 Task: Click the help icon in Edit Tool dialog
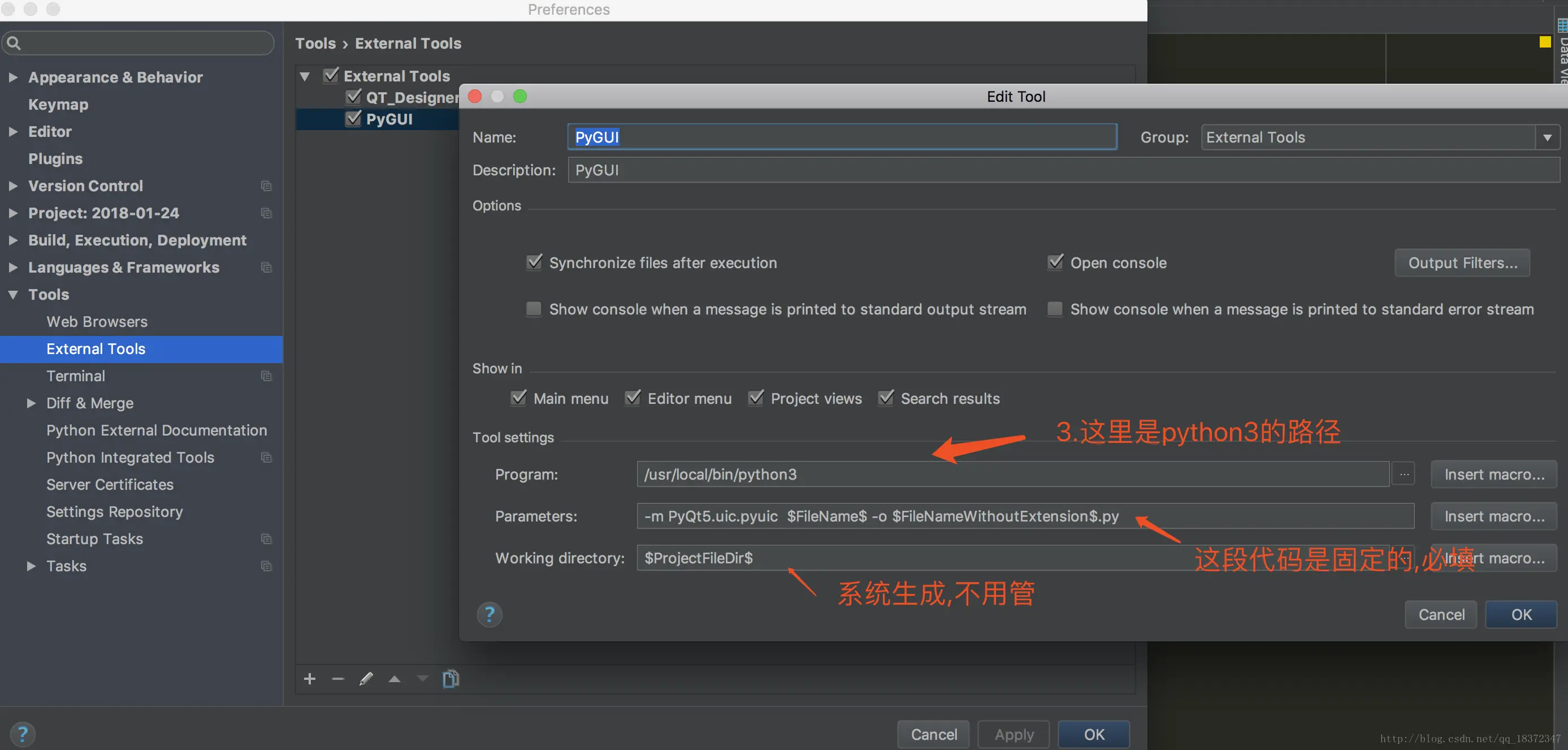pos(490,614)
